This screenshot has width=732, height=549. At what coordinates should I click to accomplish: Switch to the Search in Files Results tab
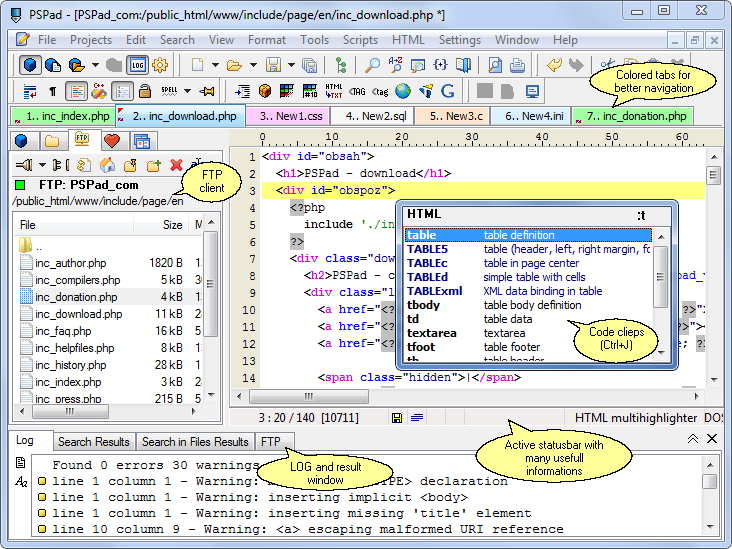point(194,441)
